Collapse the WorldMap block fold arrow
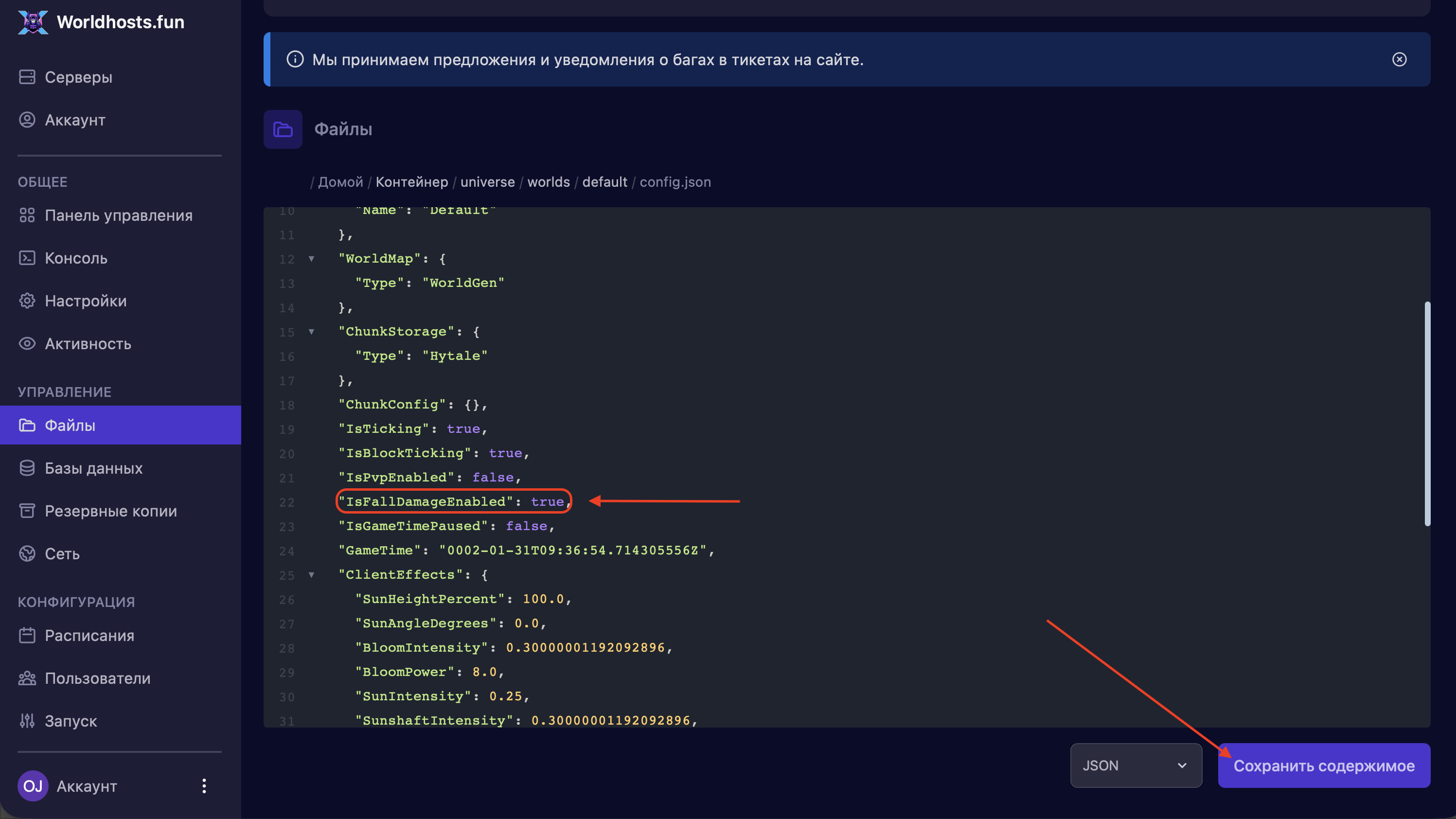Viewport: 1456px width, 819px height. coord(311,259)
